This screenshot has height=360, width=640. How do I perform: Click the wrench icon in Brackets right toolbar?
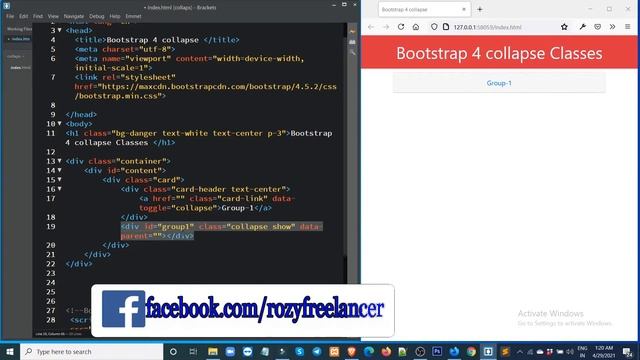coord(353,52)
